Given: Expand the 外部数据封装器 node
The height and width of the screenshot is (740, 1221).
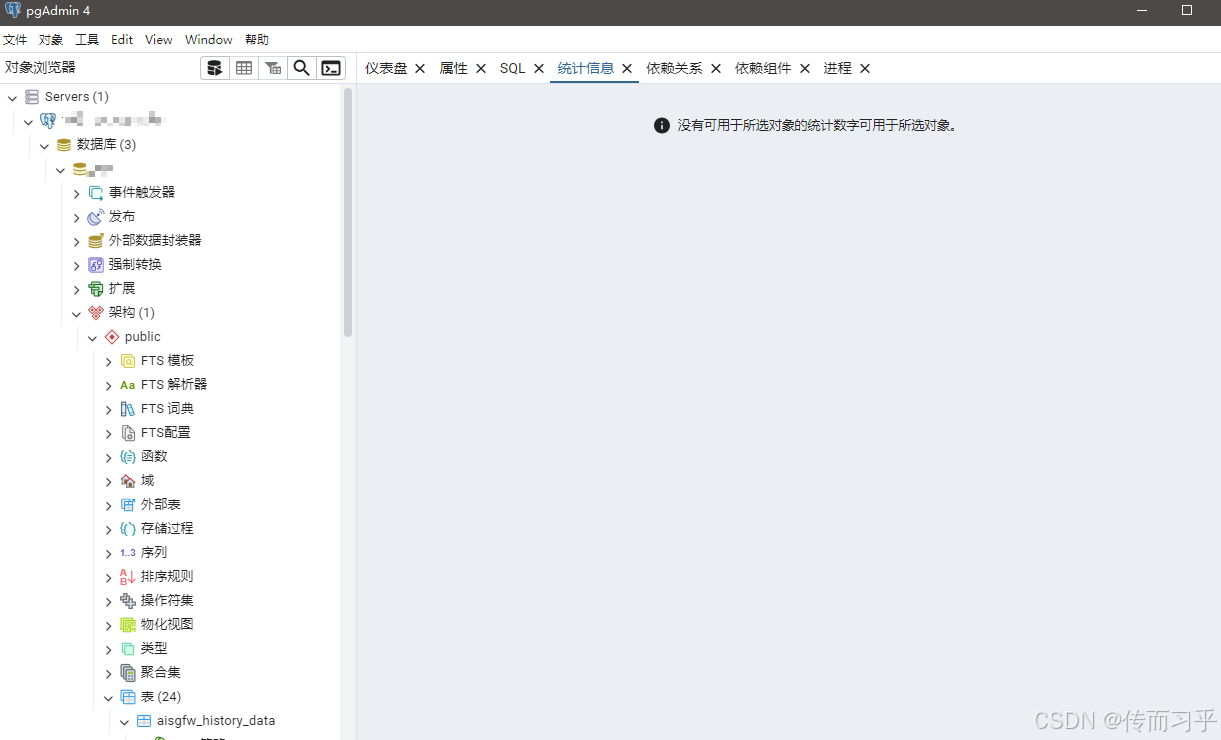Looking at the screenshot, I should tap(76, 241).
